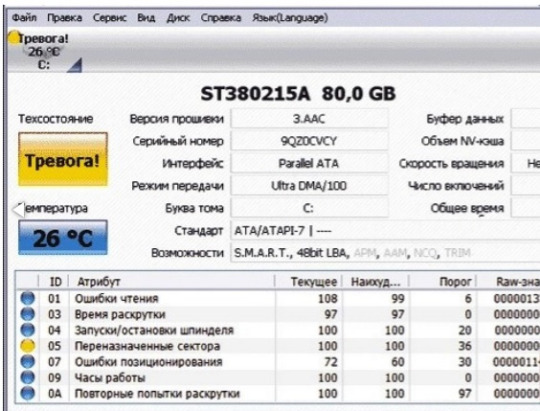
Task: Open the Правка menu
Action: pos(64,18)
